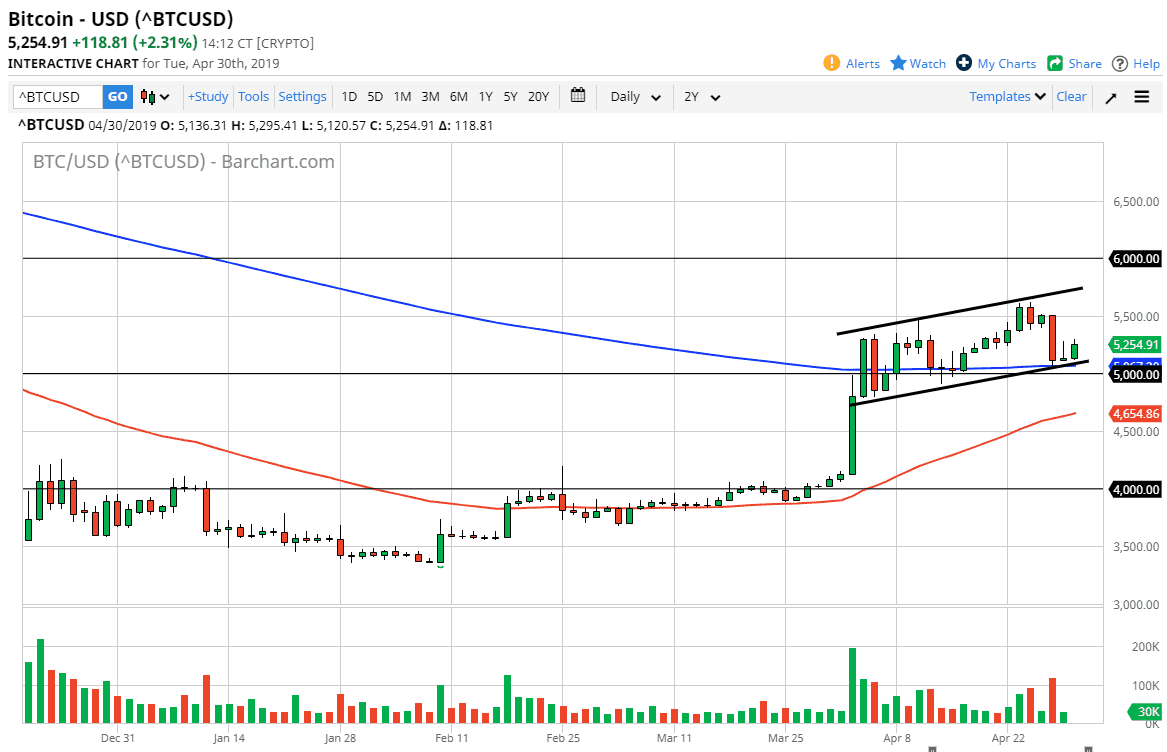Open the Templates dropdown
1167x752 pixels.
(1005, 96)
